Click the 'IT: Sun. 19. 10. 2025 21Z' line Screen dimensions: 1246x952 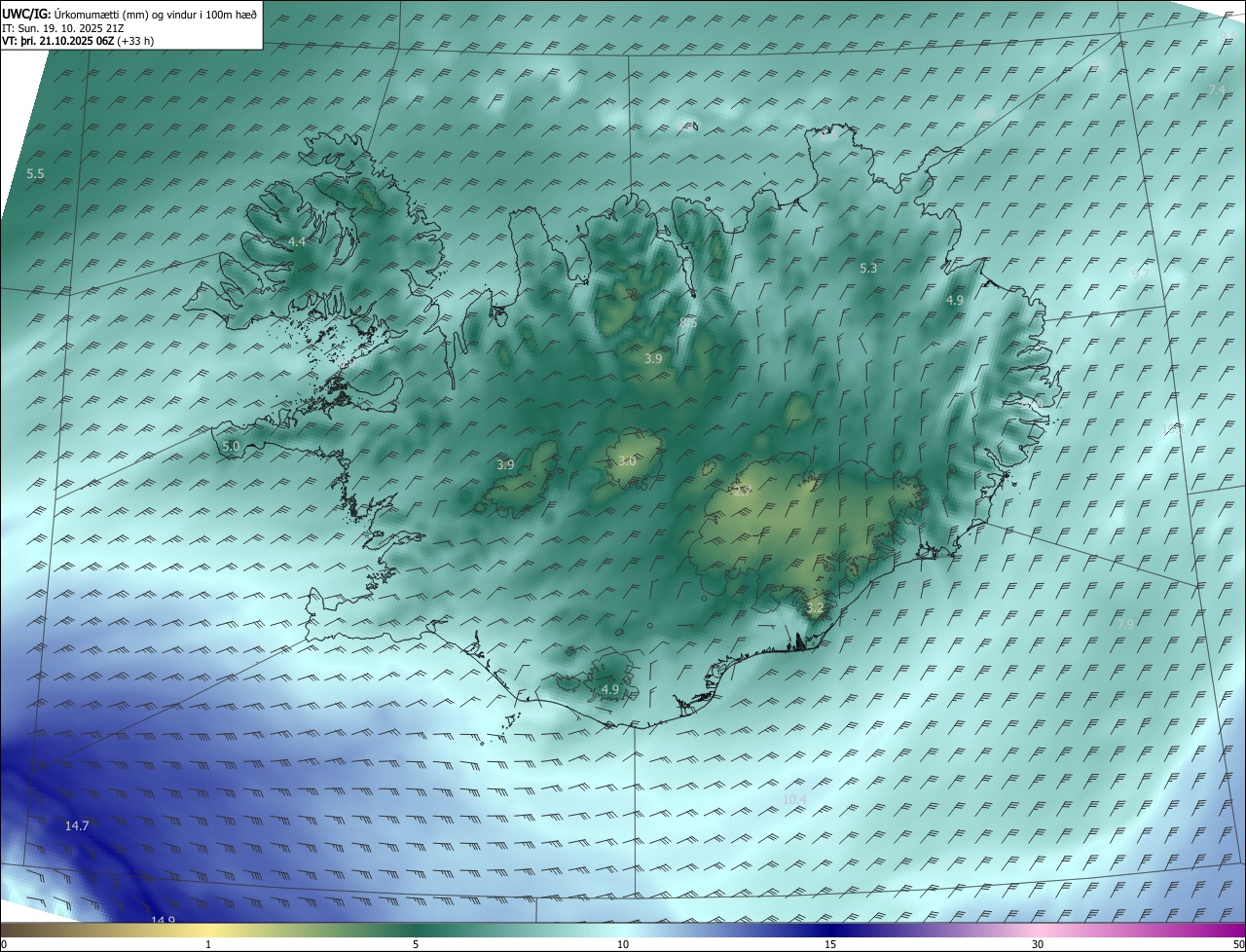tap(63, 28)
